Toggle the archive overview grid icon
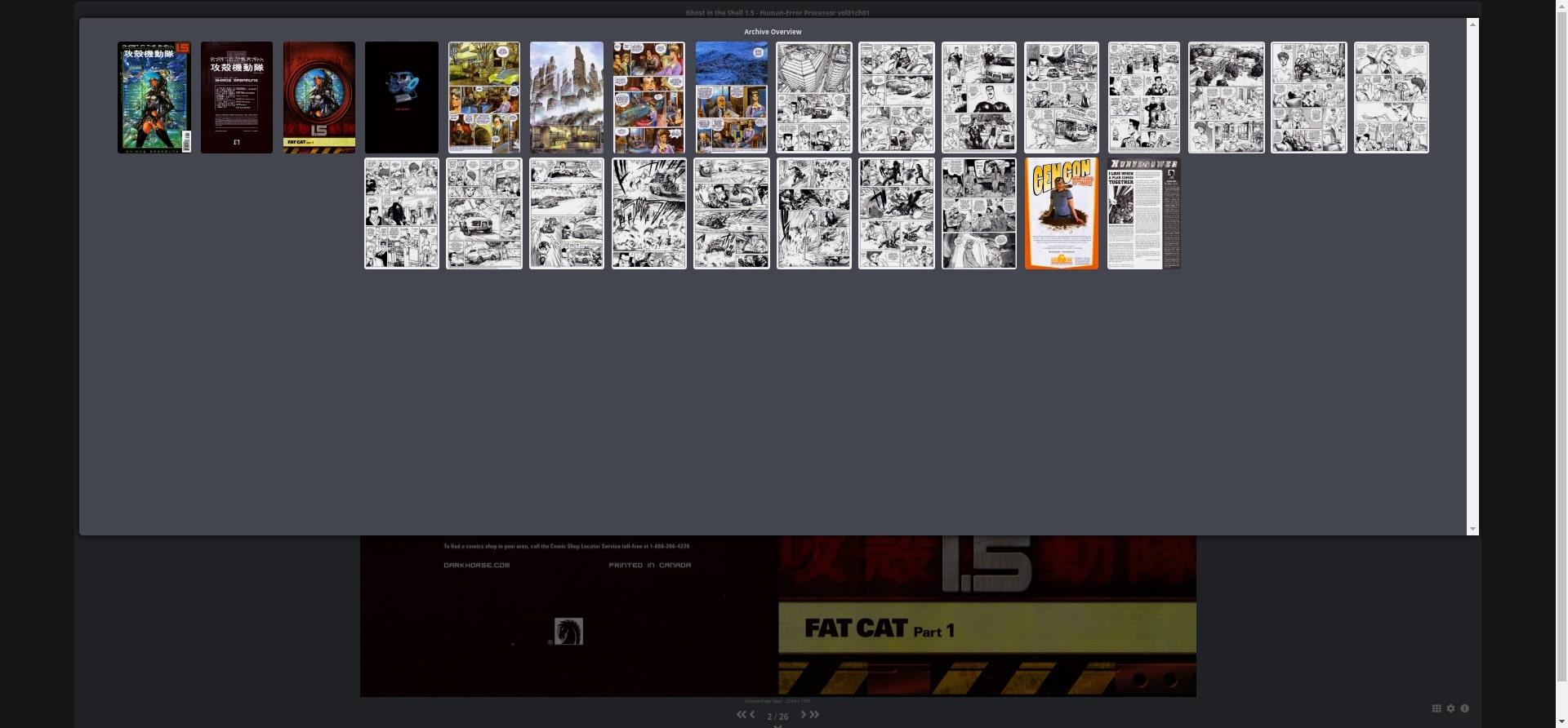Viewport: 1568px width, 728px height. click(x=1437, y=708)
